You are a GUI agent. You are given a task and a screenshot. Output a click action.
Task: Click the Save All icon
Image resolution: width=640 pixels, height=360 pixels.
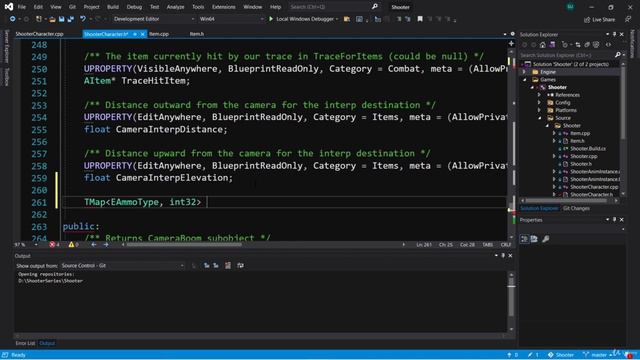71,19
